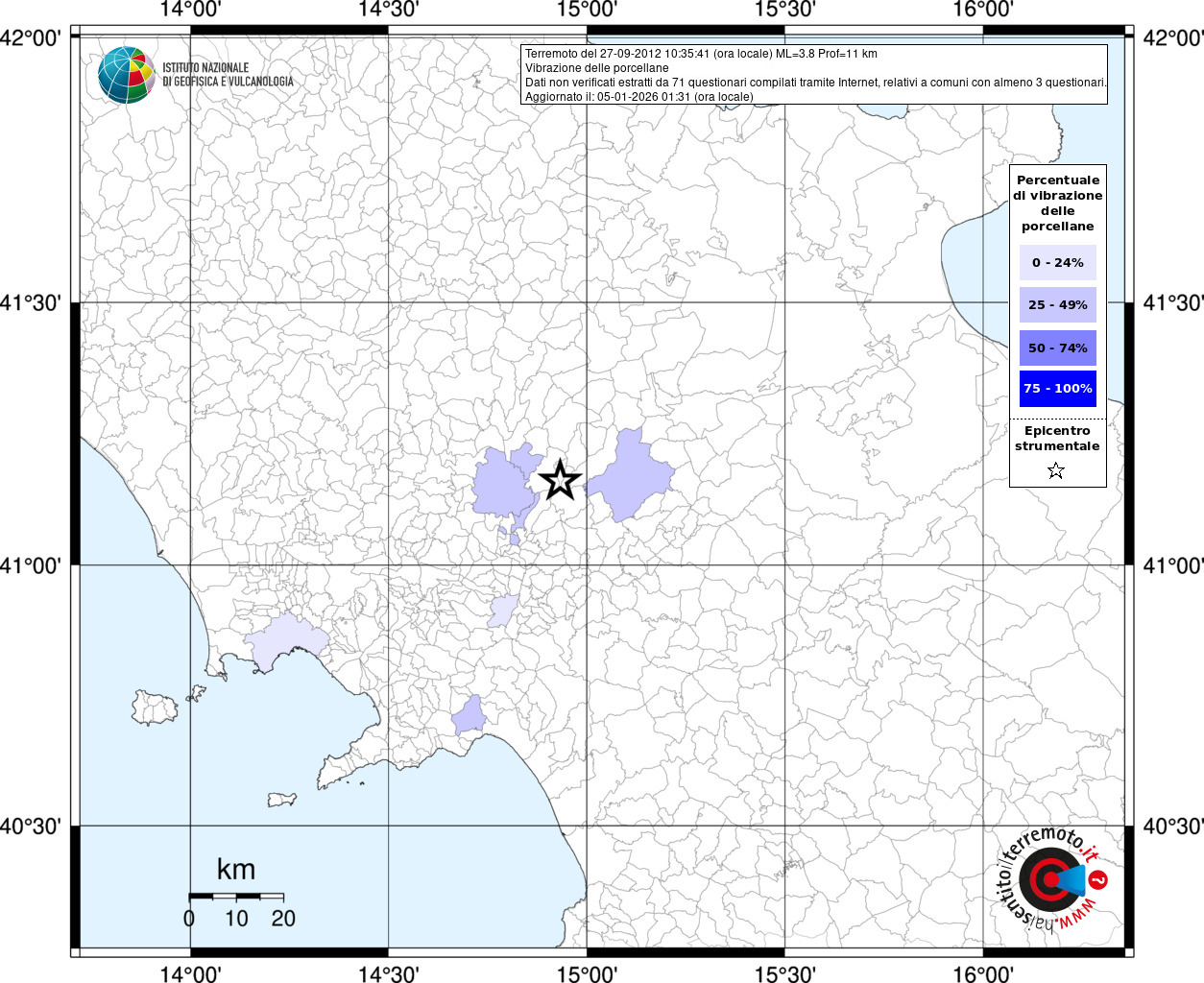Click the right axis label 41°30'

click(x=1172, y=303)
